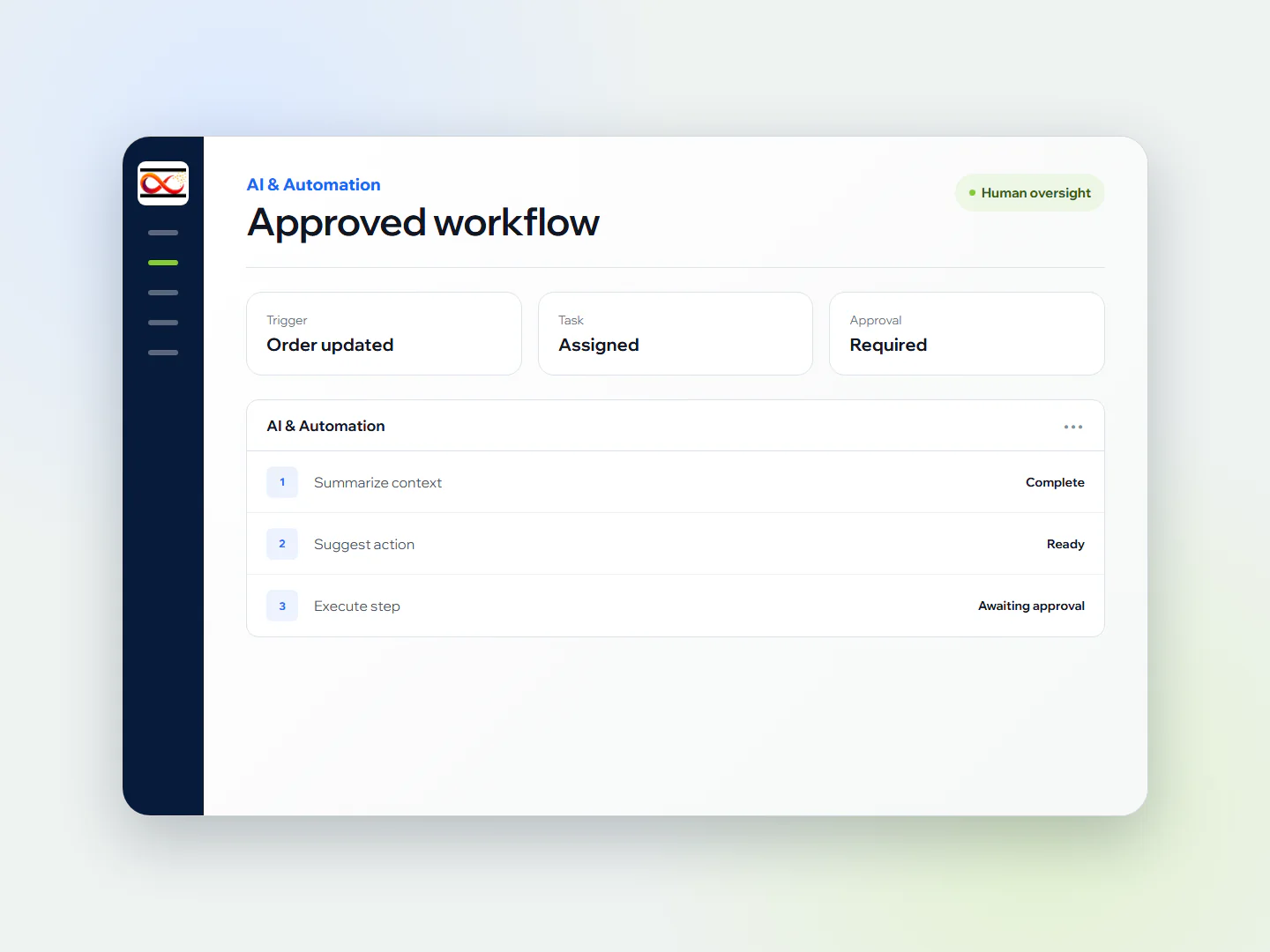
Task: Select the fifth sidebar nav bar
Action: (163, 353)
